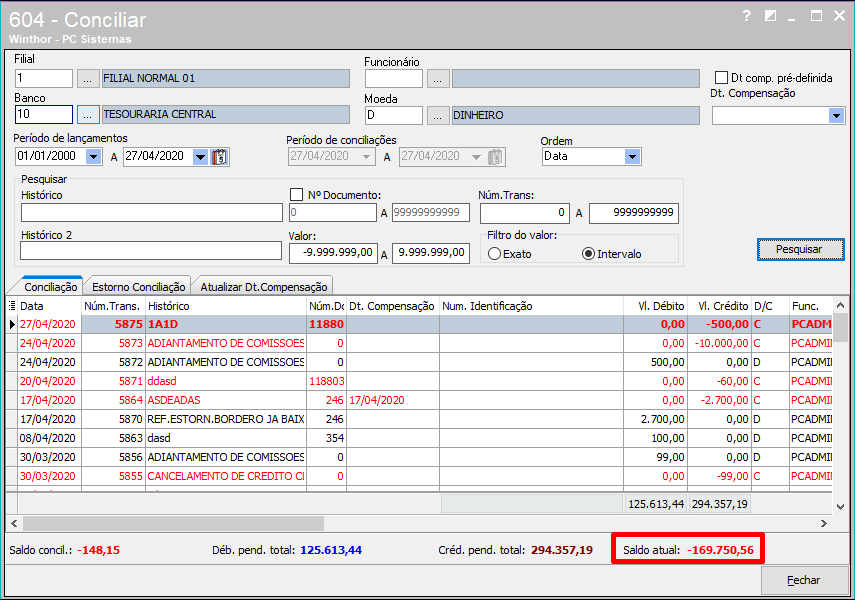Tick the Nº Documento checkbox
Viewport: 855px width, 600px height.
tap(297, 195)
